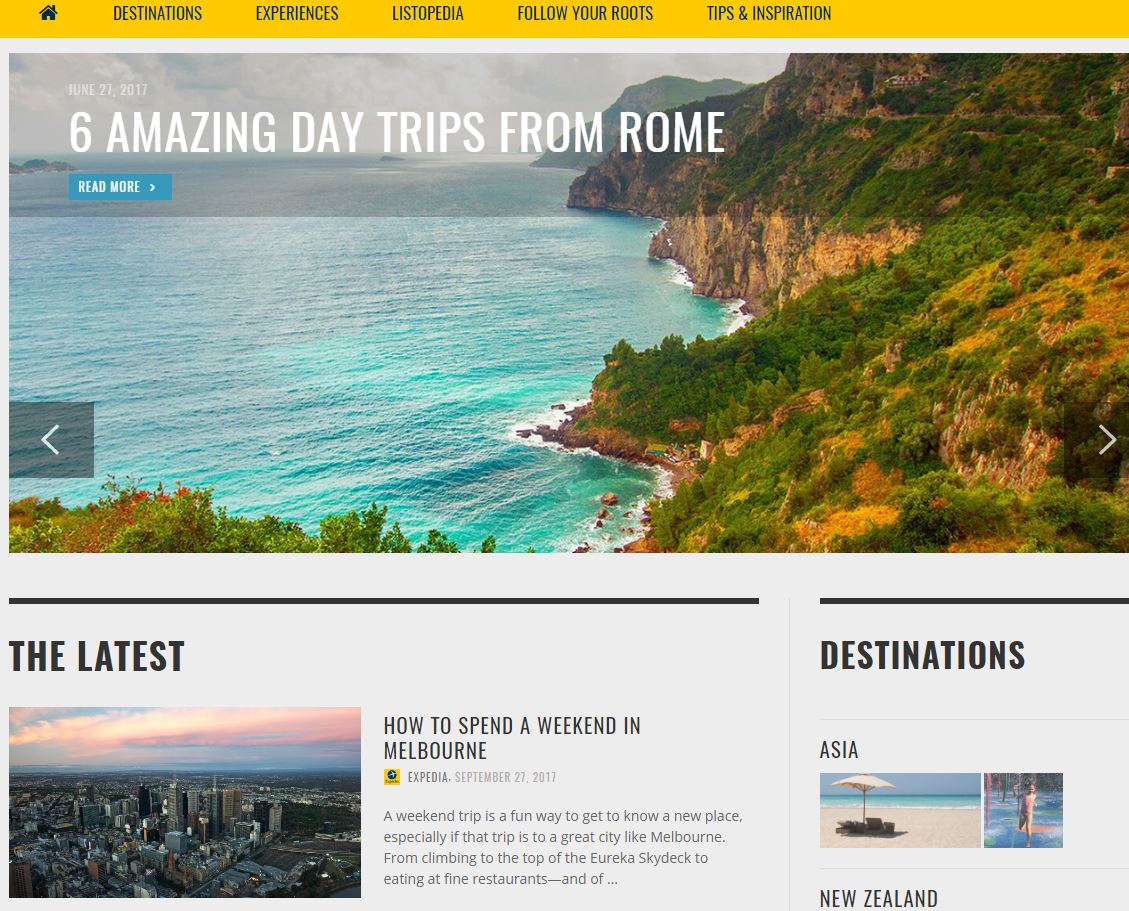This screenshot has height=911, width=1129.
Task: Open the Experiences menu
Action: pyautogui.click(x=297, y=14)
